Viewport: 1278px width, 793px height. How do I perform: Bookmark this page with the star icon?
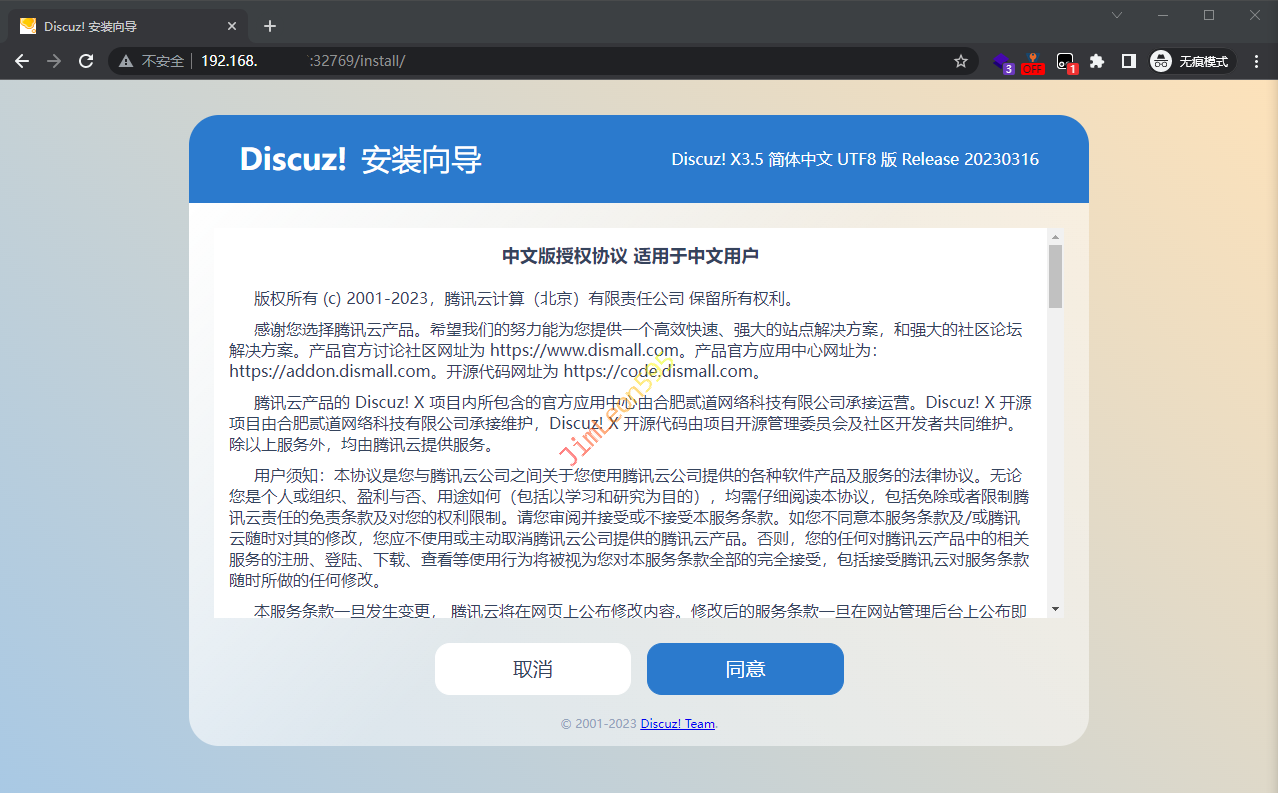[961, 61]
